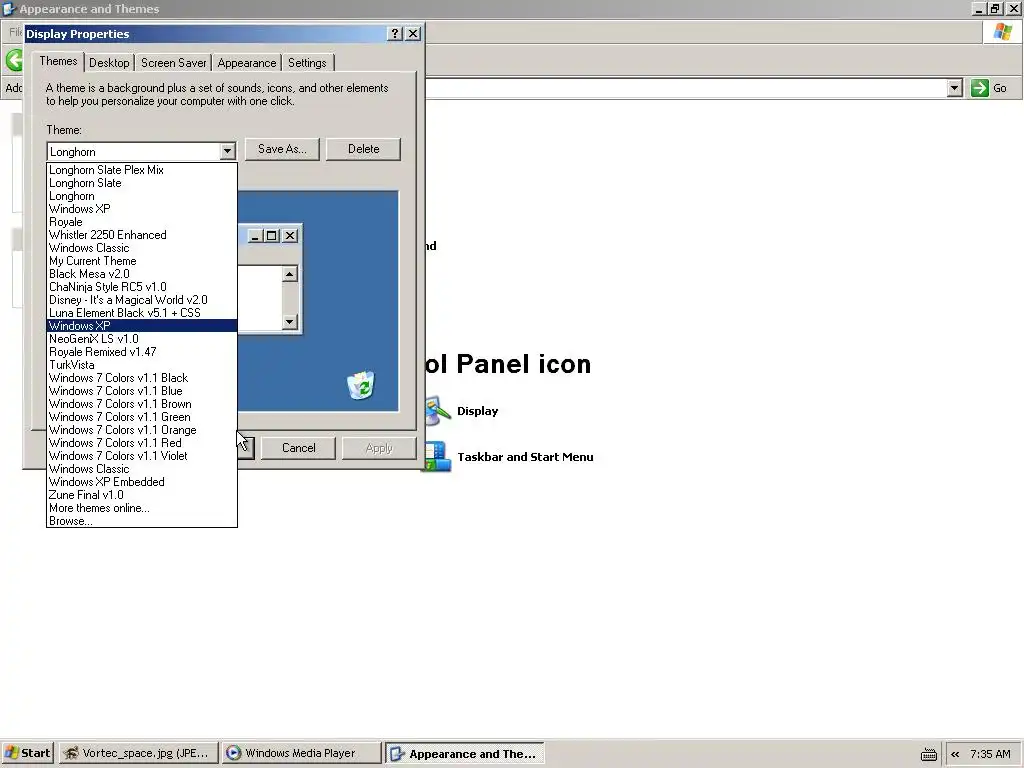Expand hidden tray icons chevron
The height and width of the screenshot is (768, 1024).
coord(955,754)
